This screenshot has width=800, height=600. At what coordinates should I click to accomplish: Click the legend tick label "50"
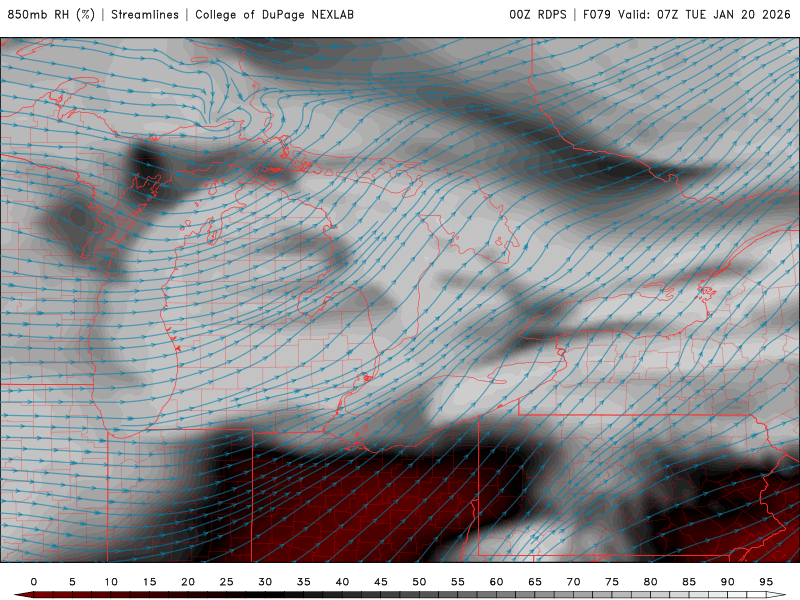point(419,582)
